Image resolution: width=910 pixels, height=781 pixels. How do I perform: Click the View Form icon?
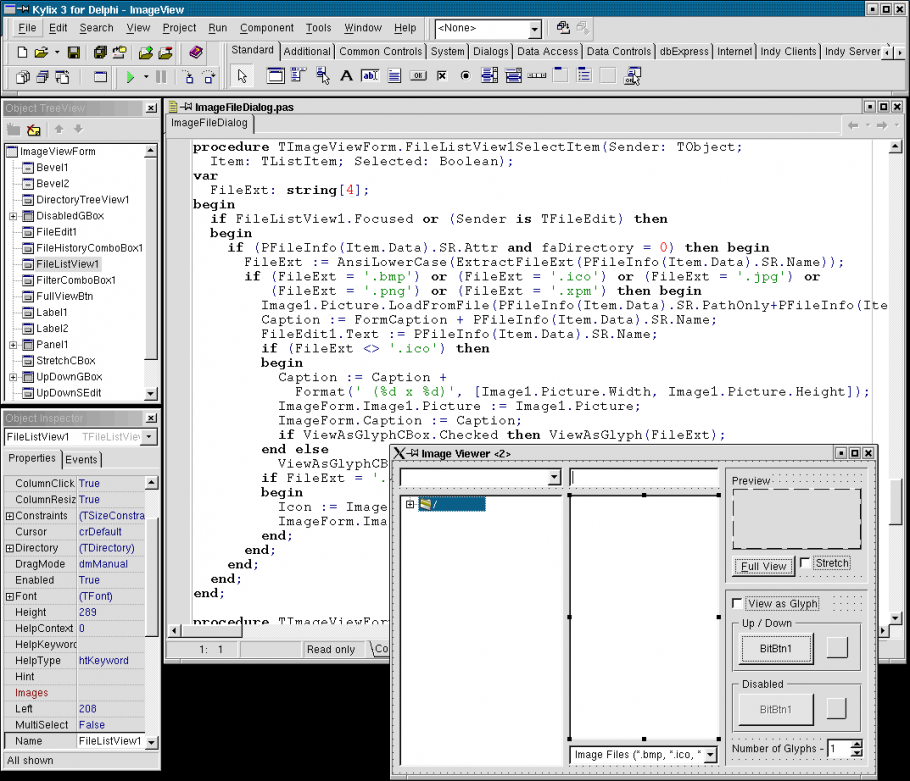(x=42, y=77)
